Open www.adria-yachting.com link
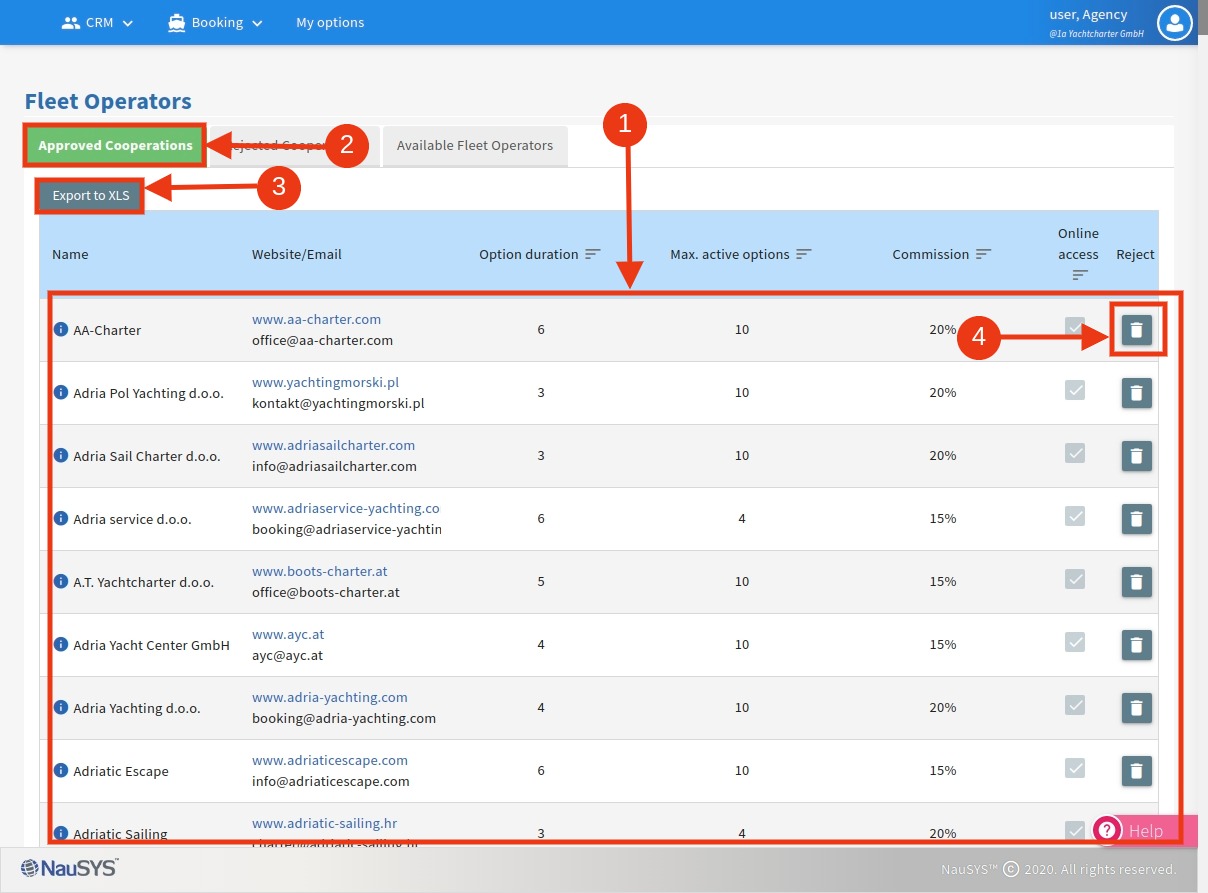1208x893 pixels. coord(329,697)
